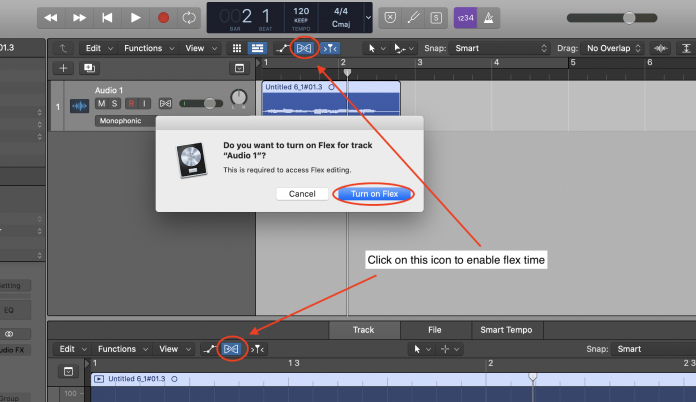696x402 pixels.
Task: Add a new track with plus button
Action: (x=63, y=68)
